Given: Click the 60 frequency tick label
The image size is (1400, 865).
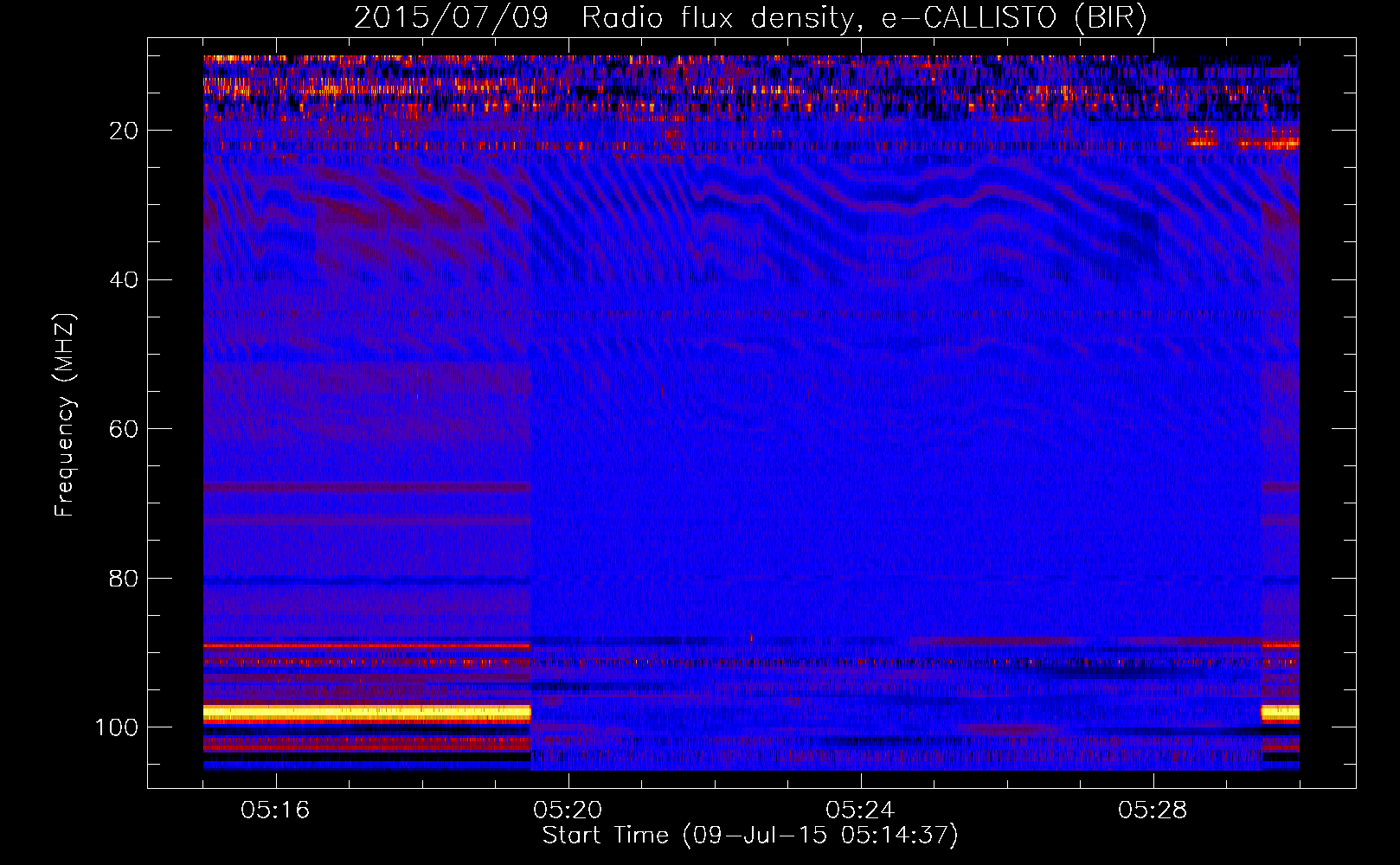Looking at the screenshot, I should click(124, 429).
